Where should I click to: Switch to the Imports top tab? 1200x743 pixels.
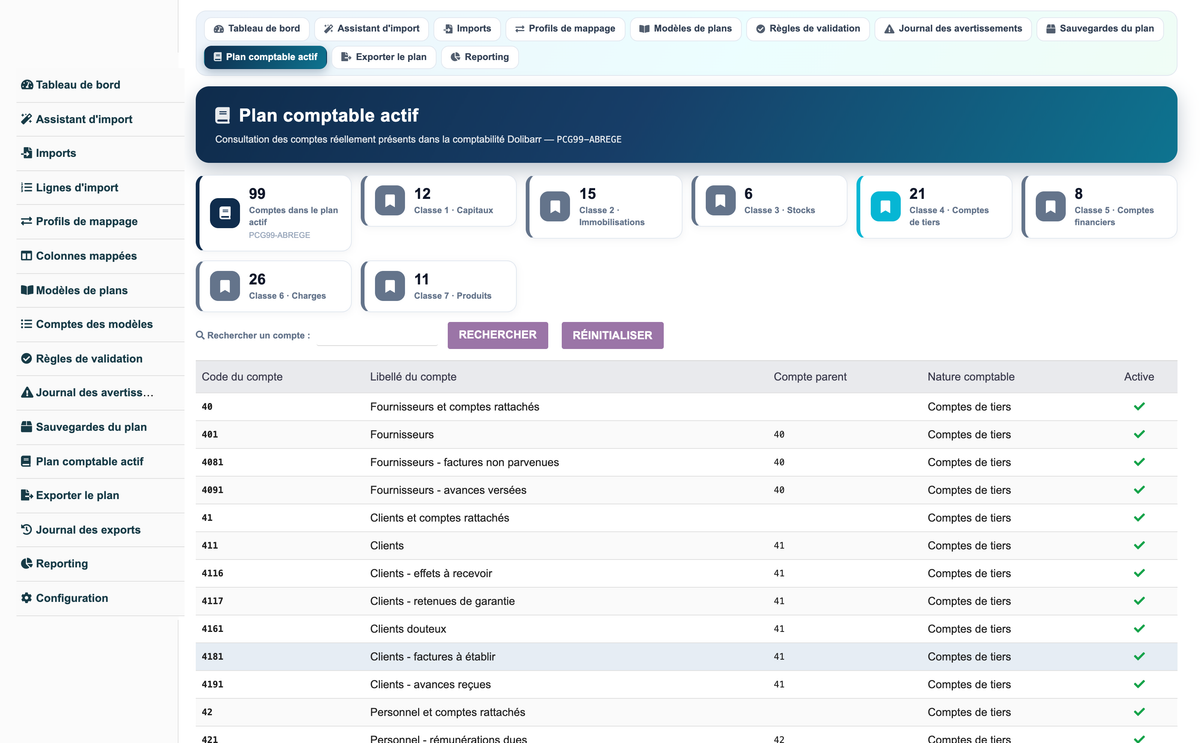(x=468, y=29)
